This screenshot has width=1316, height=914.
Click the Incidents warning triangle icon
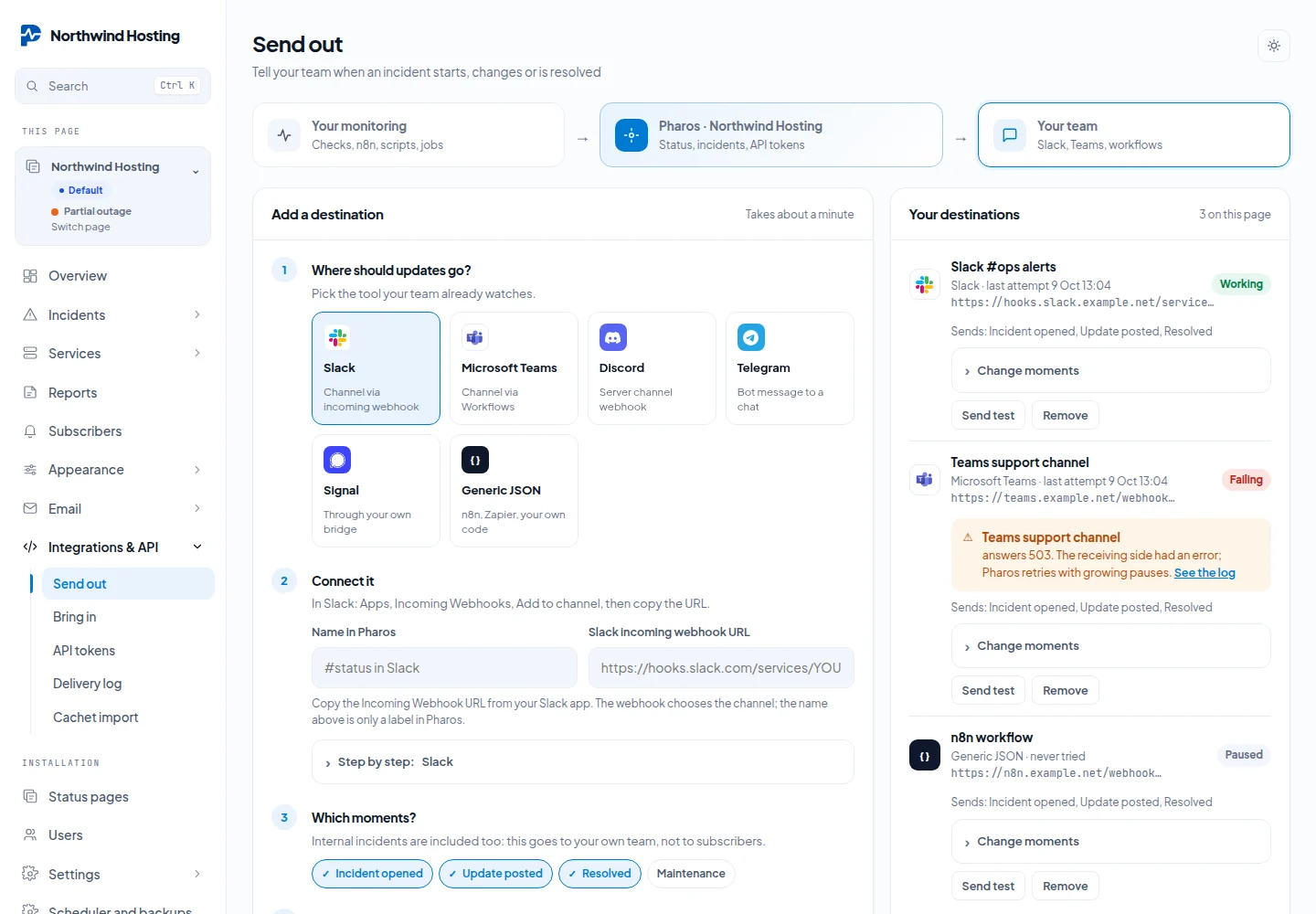(30, 314)
